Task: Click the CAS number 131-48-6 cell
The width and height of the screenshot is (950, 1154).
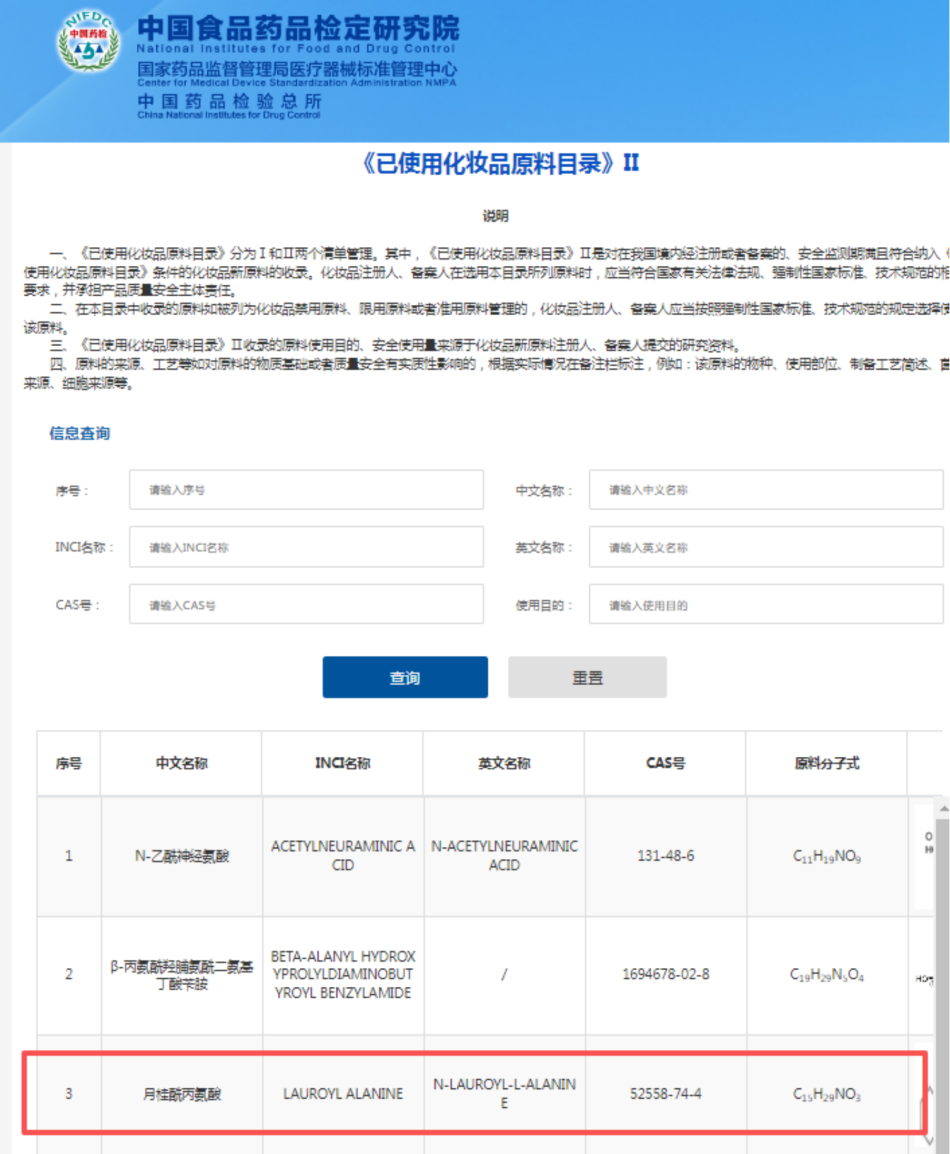Action: pos(663,856)
